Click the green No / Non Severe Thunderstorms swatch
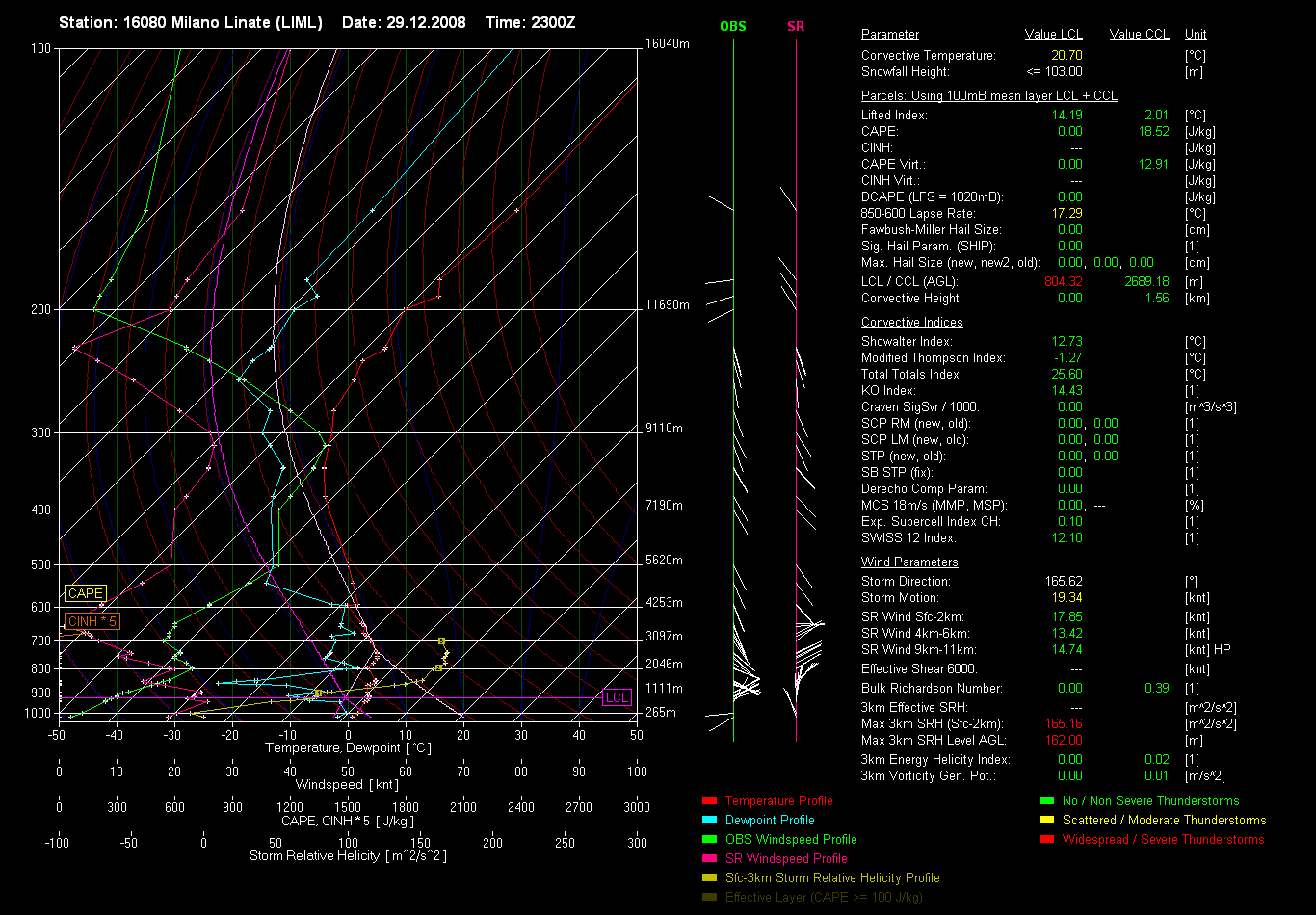This screenshot has height=915, width=1316. point(1046,801)
